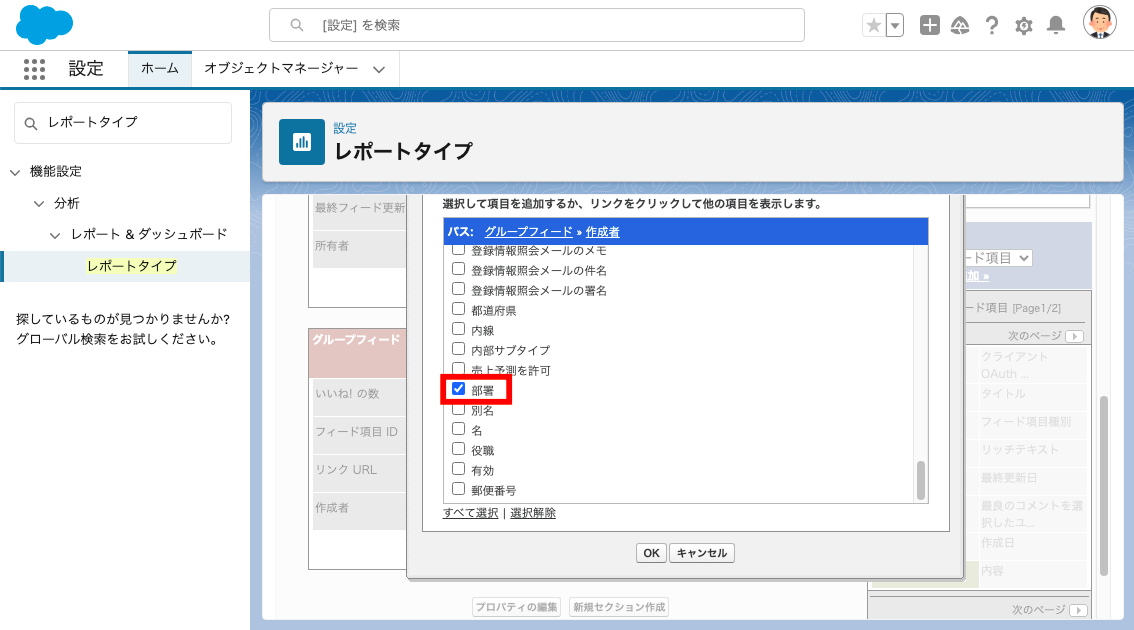Open the favorites list dropdown arrow
Viewport: 1134px width, 630px height.
tap(895, 26)
